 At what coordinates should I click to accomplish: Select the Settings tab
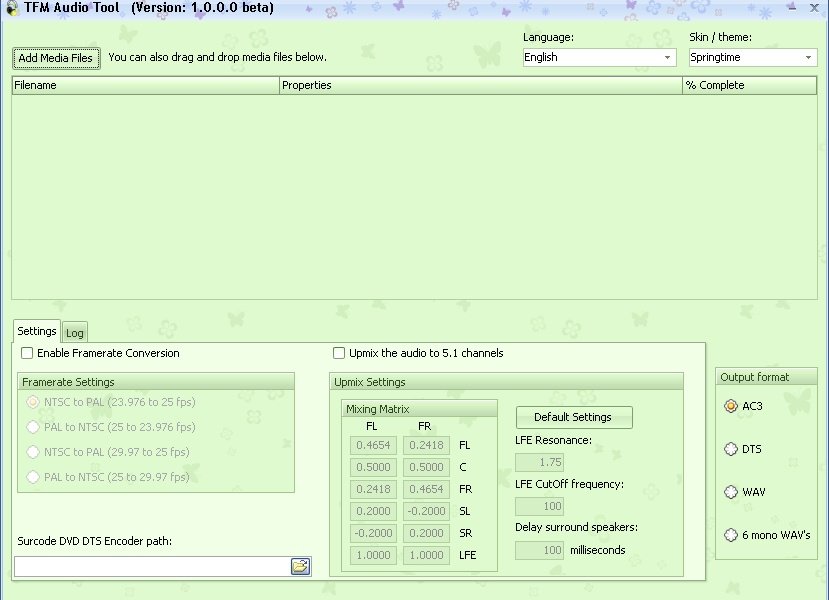(36, 331)
